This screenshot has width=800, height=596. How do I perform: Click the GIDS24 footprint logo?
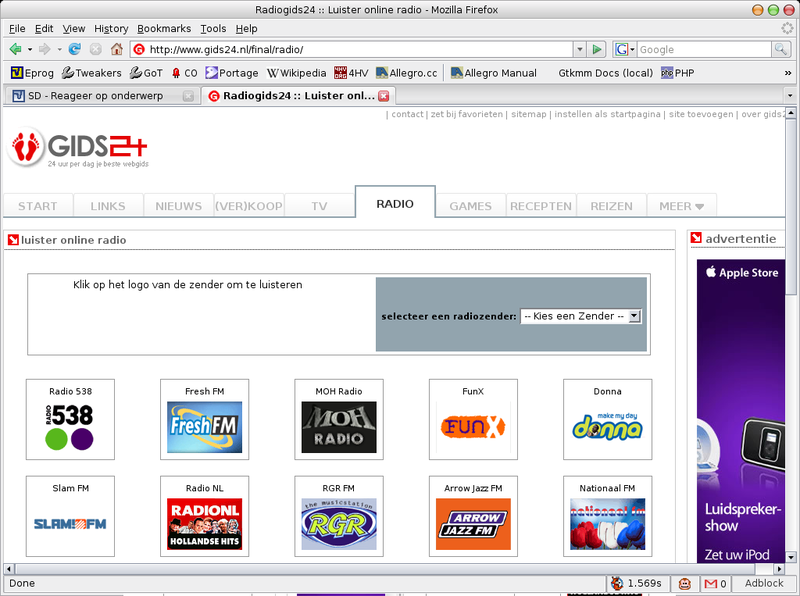[x=78, y=147]
